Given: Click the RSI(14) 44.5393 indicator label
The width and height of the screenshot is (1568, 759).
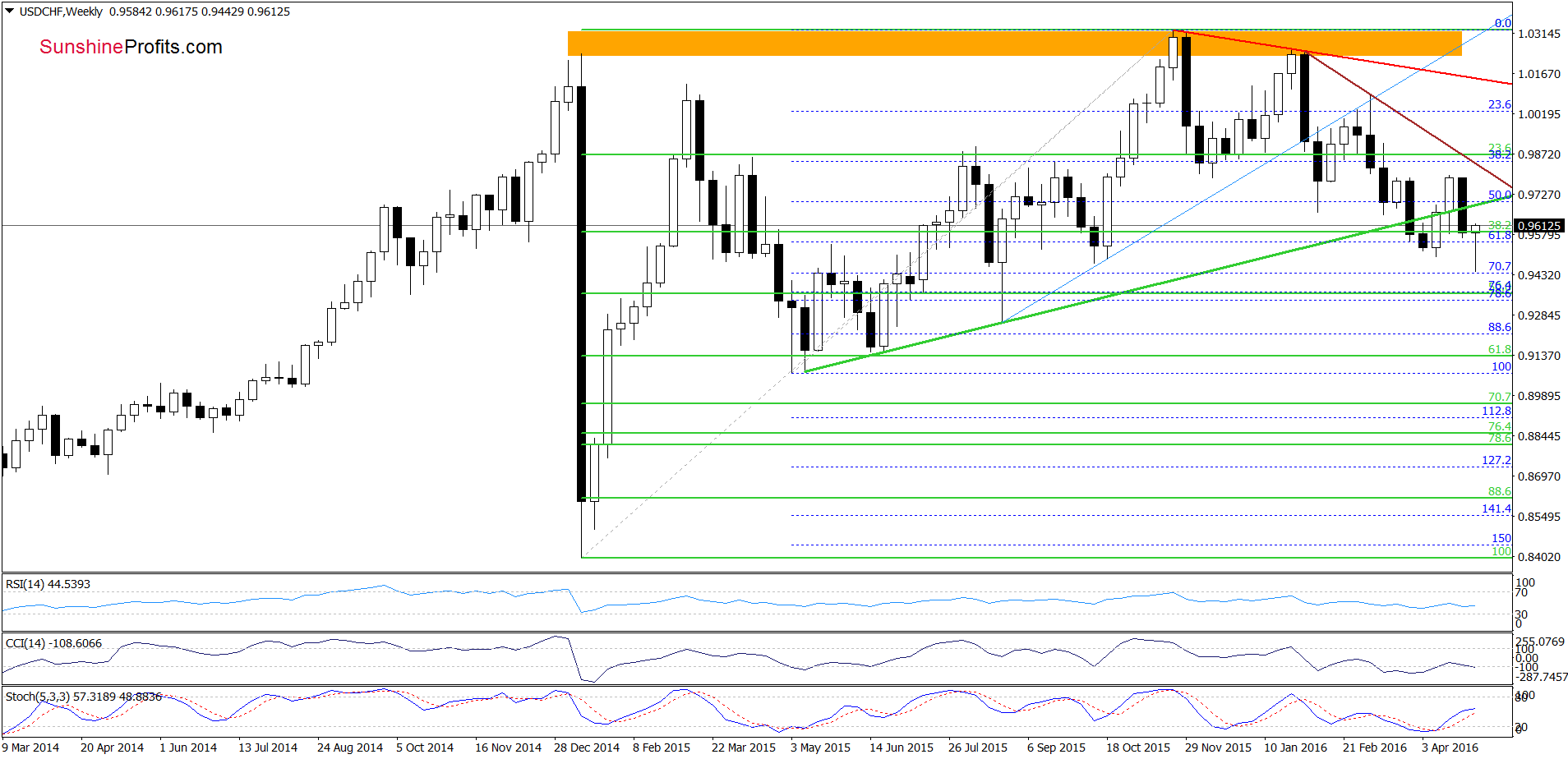Looking at the screenshot, I should [x=48, y=584].
